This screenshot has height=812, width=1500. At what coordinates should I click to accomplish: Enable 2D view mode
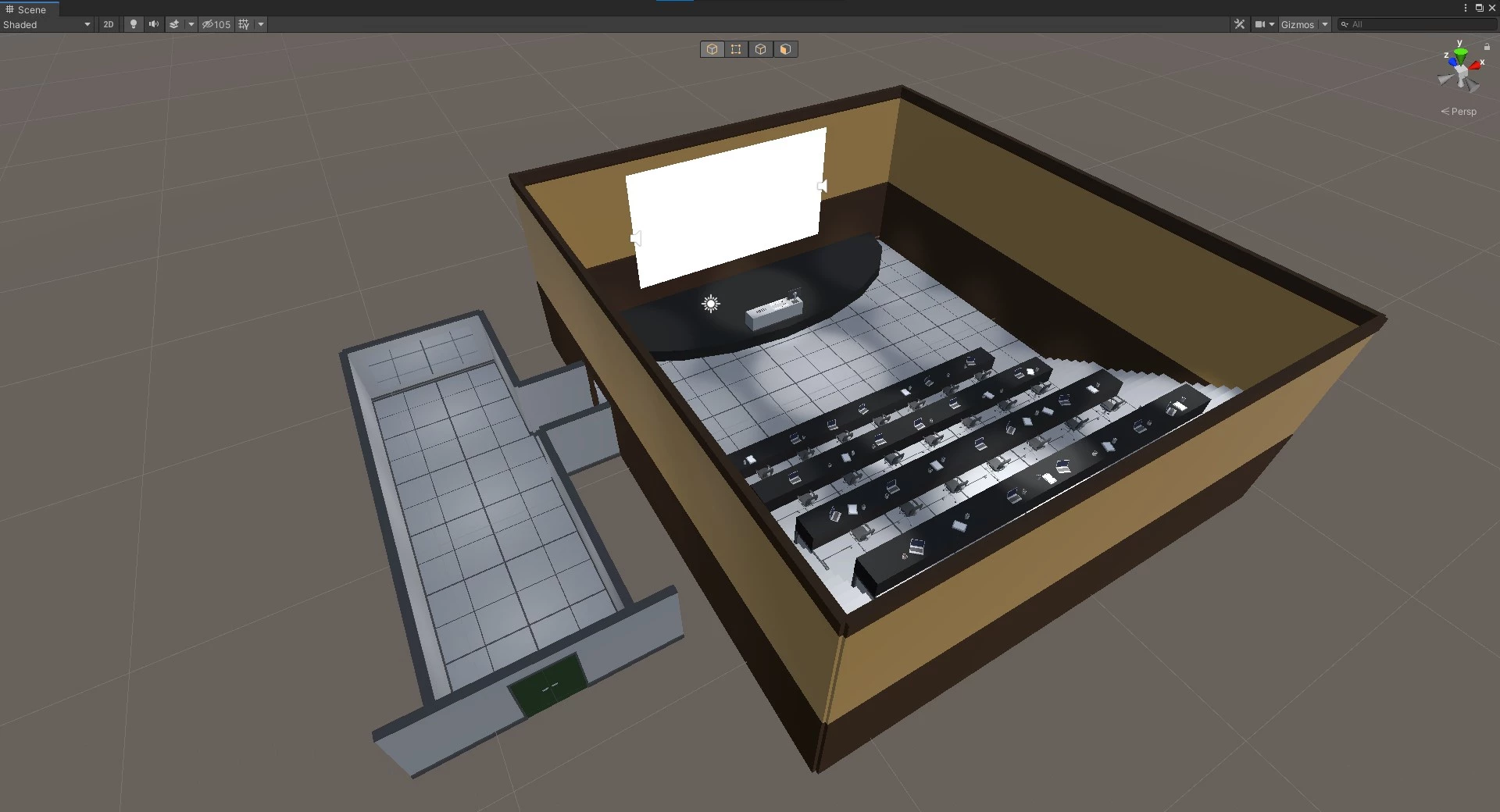point(109,24)
